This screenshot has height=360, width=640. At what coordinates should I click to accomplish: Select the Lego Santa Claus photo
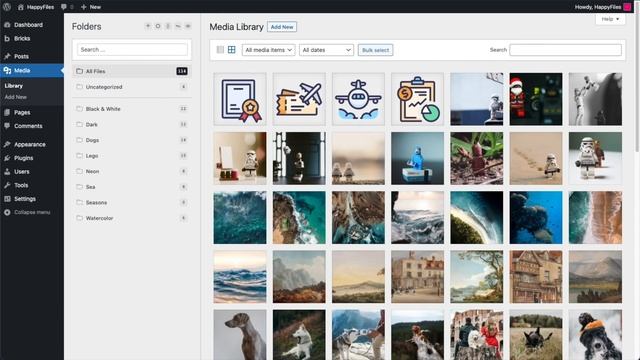536,99
